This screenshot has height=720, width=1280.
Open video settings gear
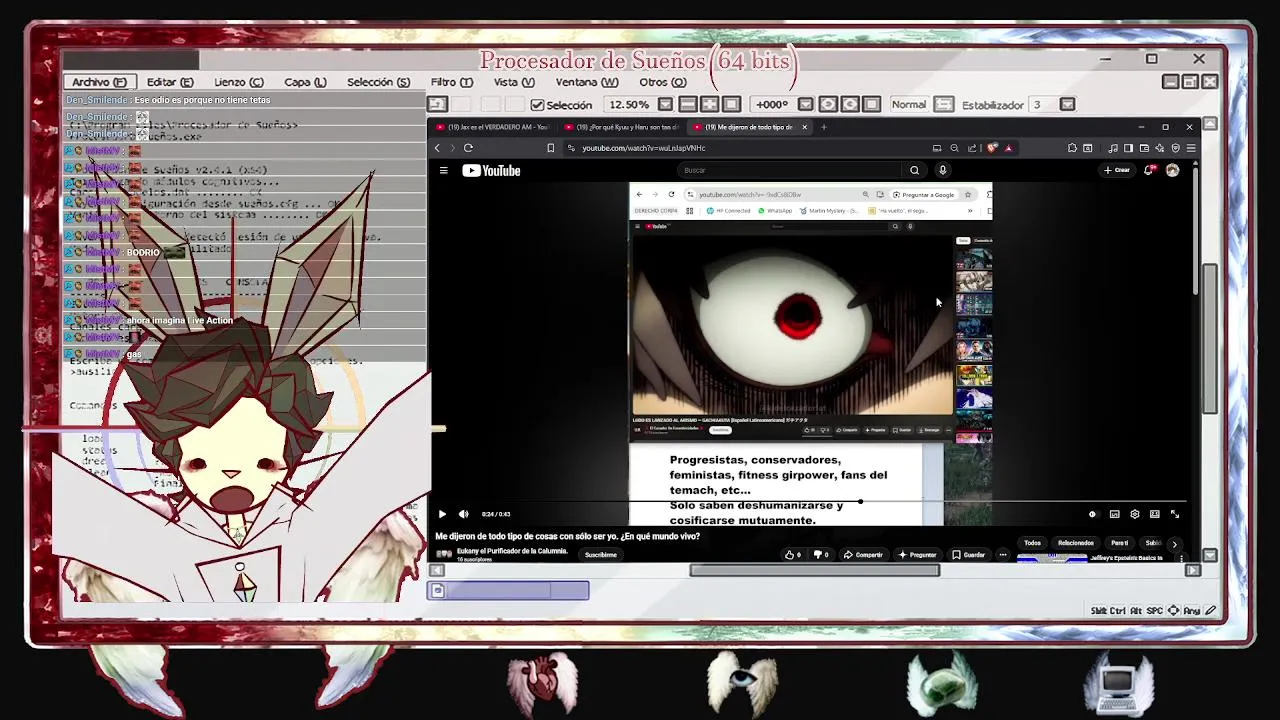click(x=1134, y=514)
